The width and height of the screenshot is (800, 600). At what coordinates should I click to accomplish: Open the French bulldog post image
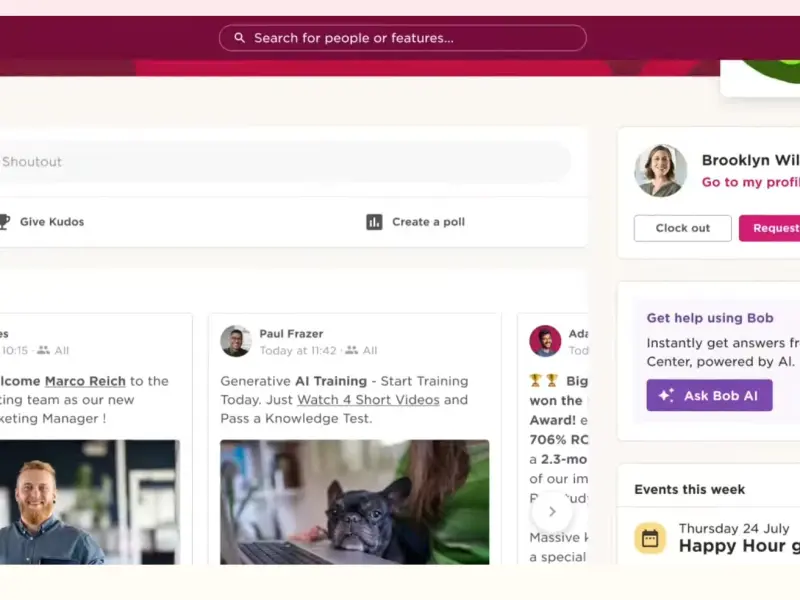click(x=355, y=502)
